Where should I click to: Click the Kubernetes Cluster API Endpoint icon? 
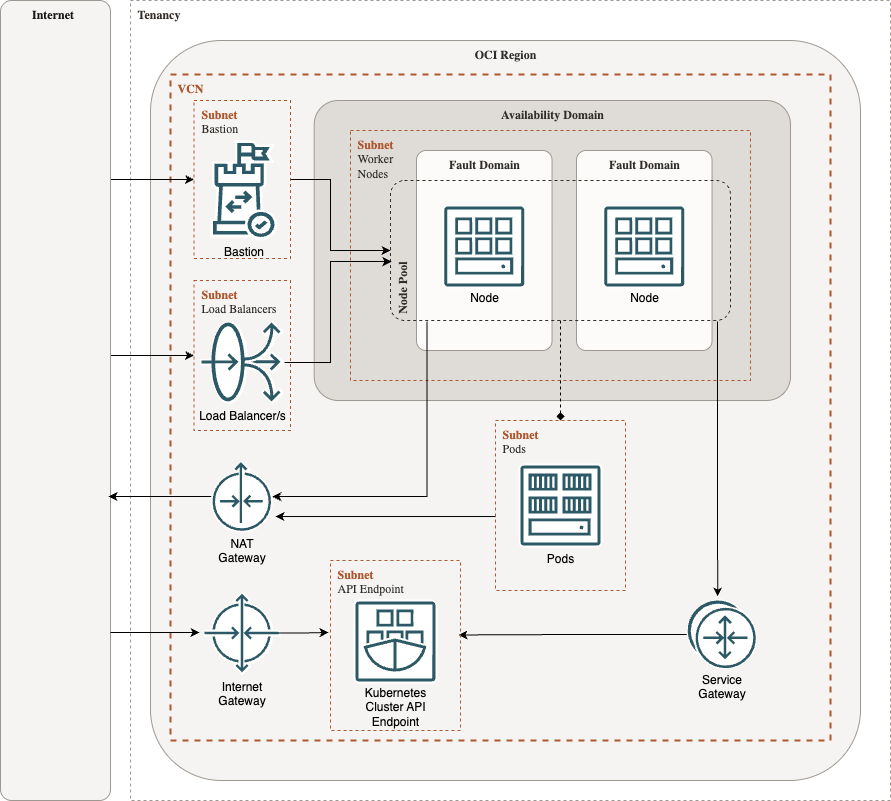(395, 641)
